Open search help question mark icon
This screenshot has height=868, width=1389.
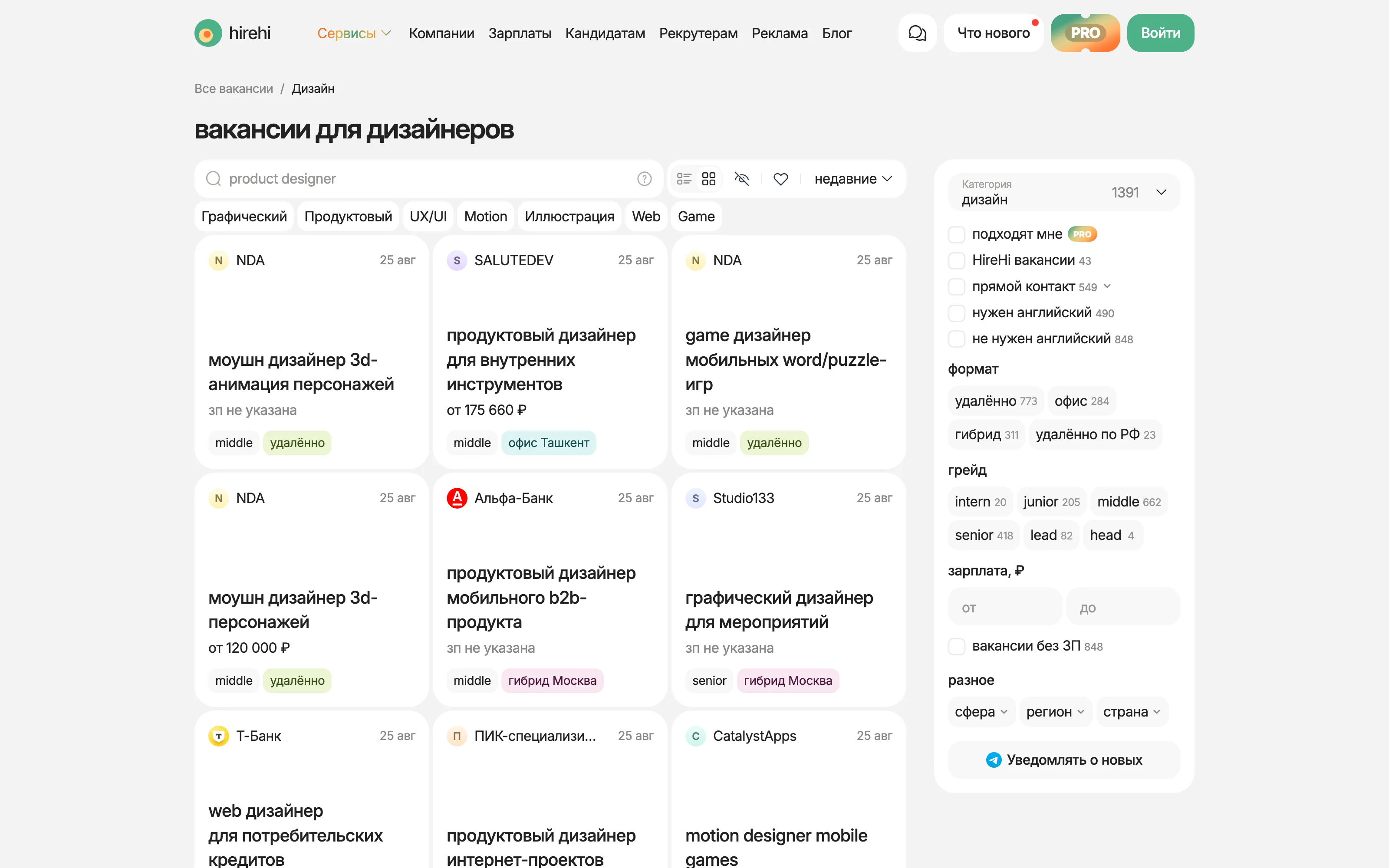point(644,178)
